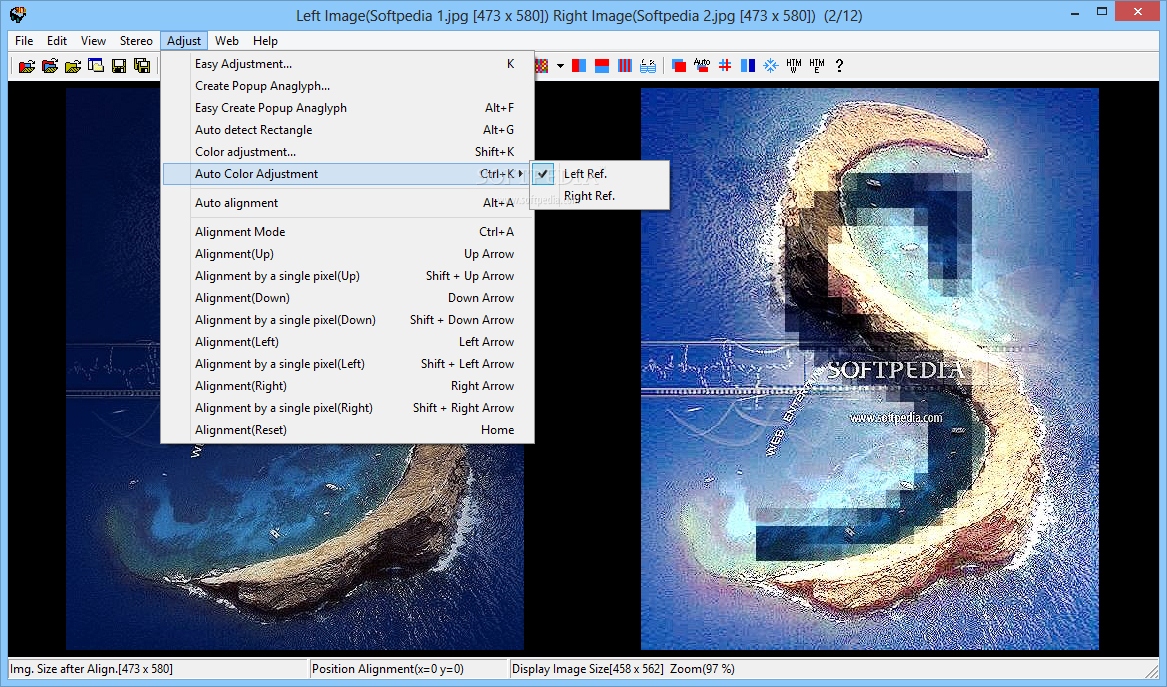This screenshot has height=687, width=1167.
Task: Open the Edit menu
Action: [x=57, y=41]
